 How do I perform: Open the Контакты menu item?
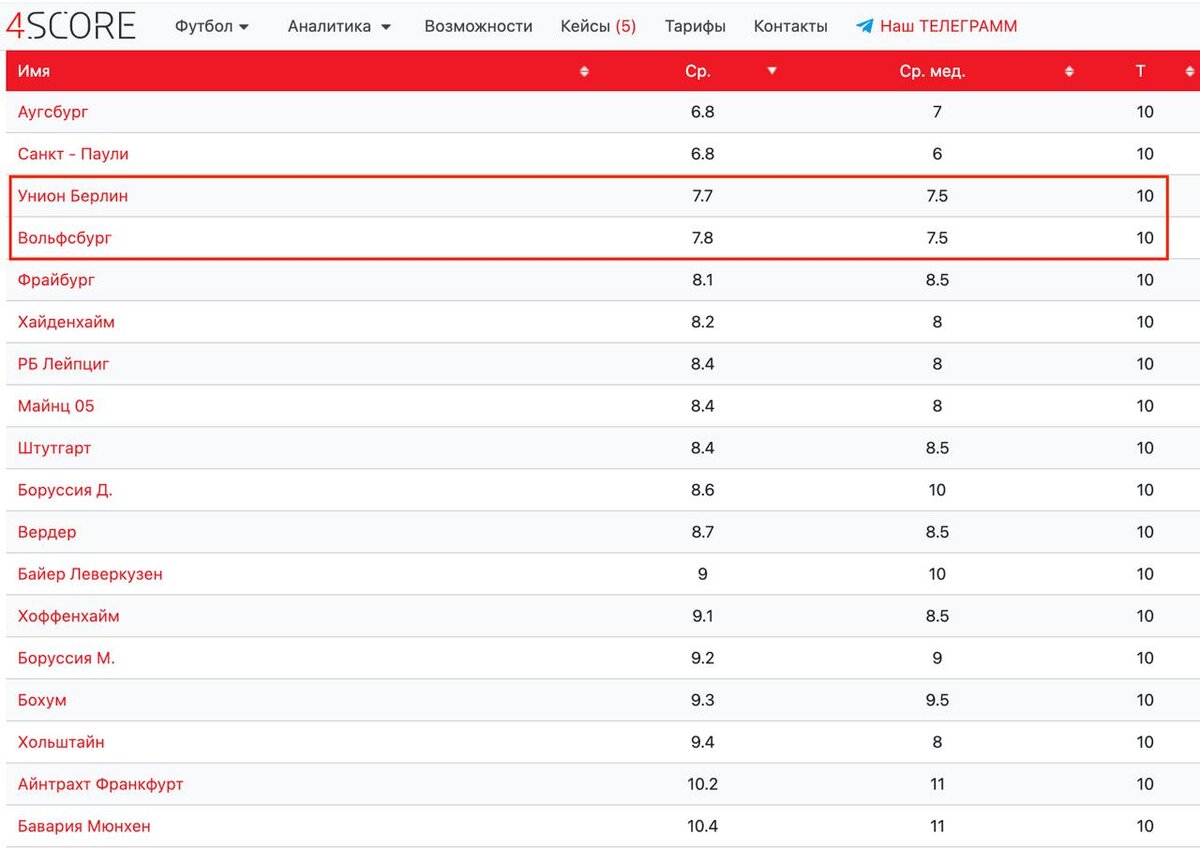tap(790, 26)
